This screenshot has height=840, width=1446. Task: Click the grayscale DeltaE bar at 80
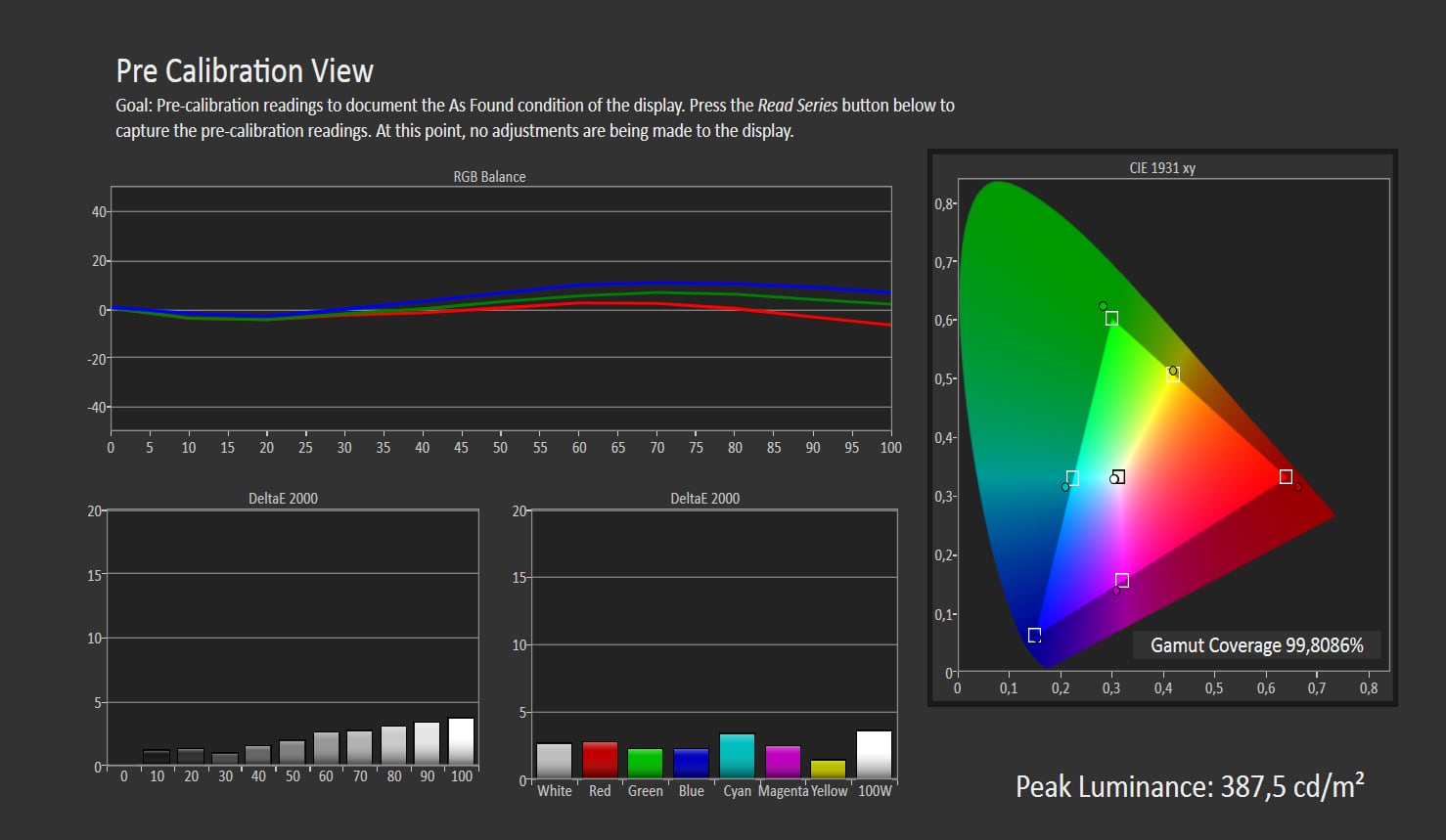coord(394,745)
